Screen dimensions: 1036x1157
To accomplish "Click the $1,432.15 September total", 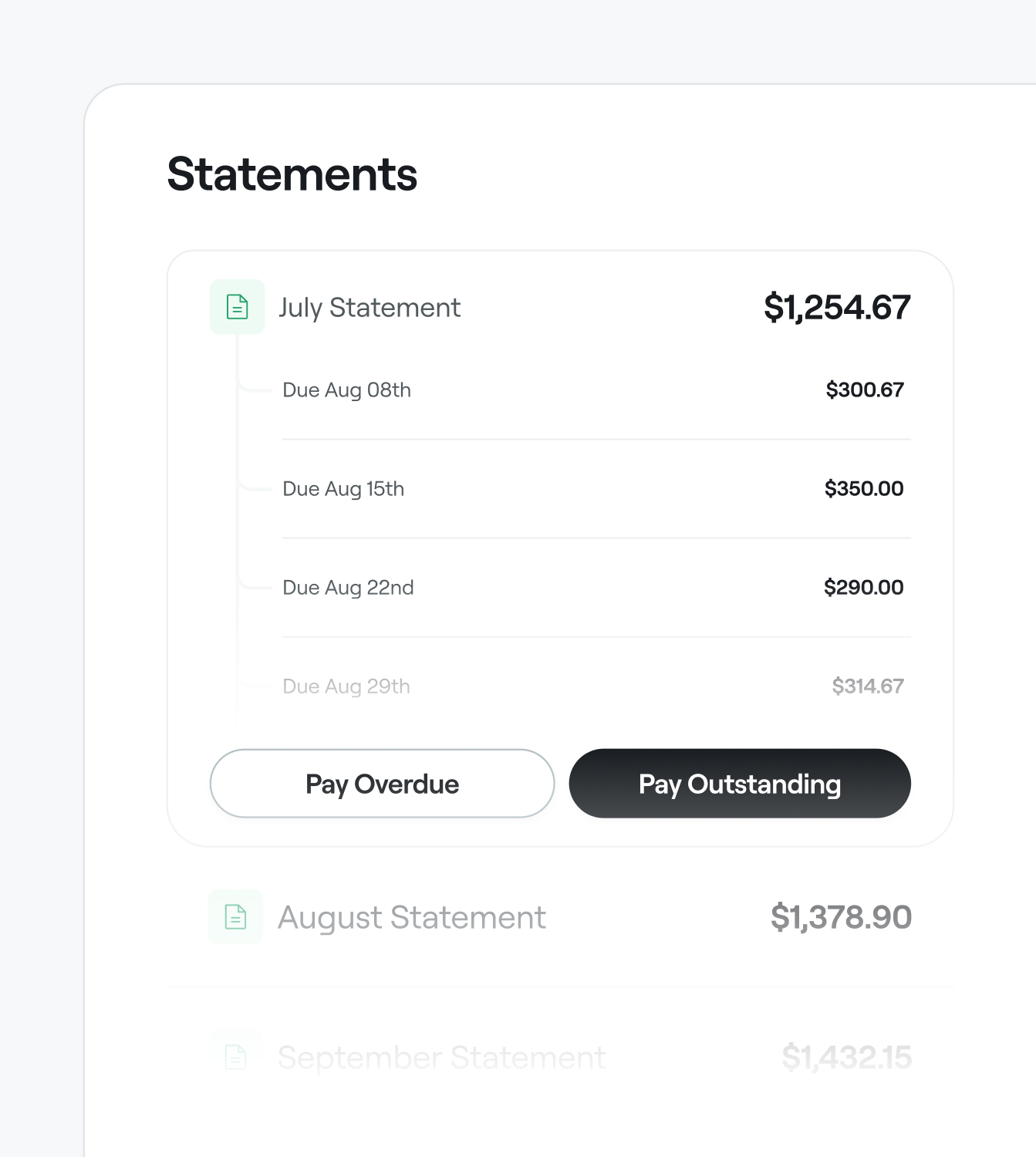I will point(846,1057).
